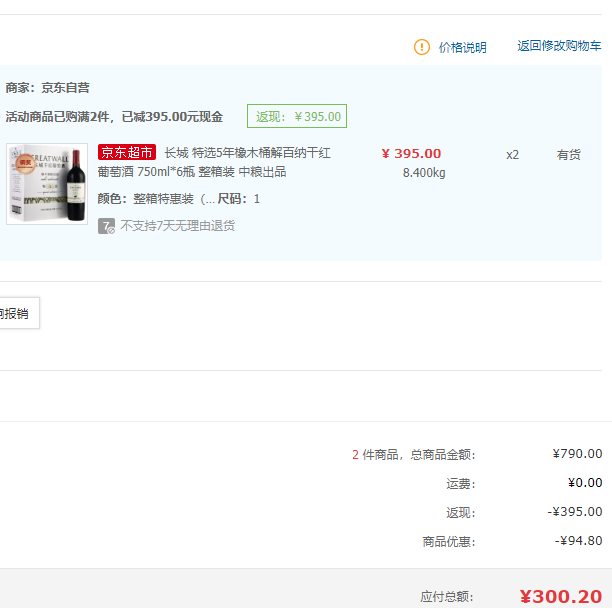Select the text 不支持7天无理由退货
Viewport: 612px width, 608px height.
click(x=178, y=226)
